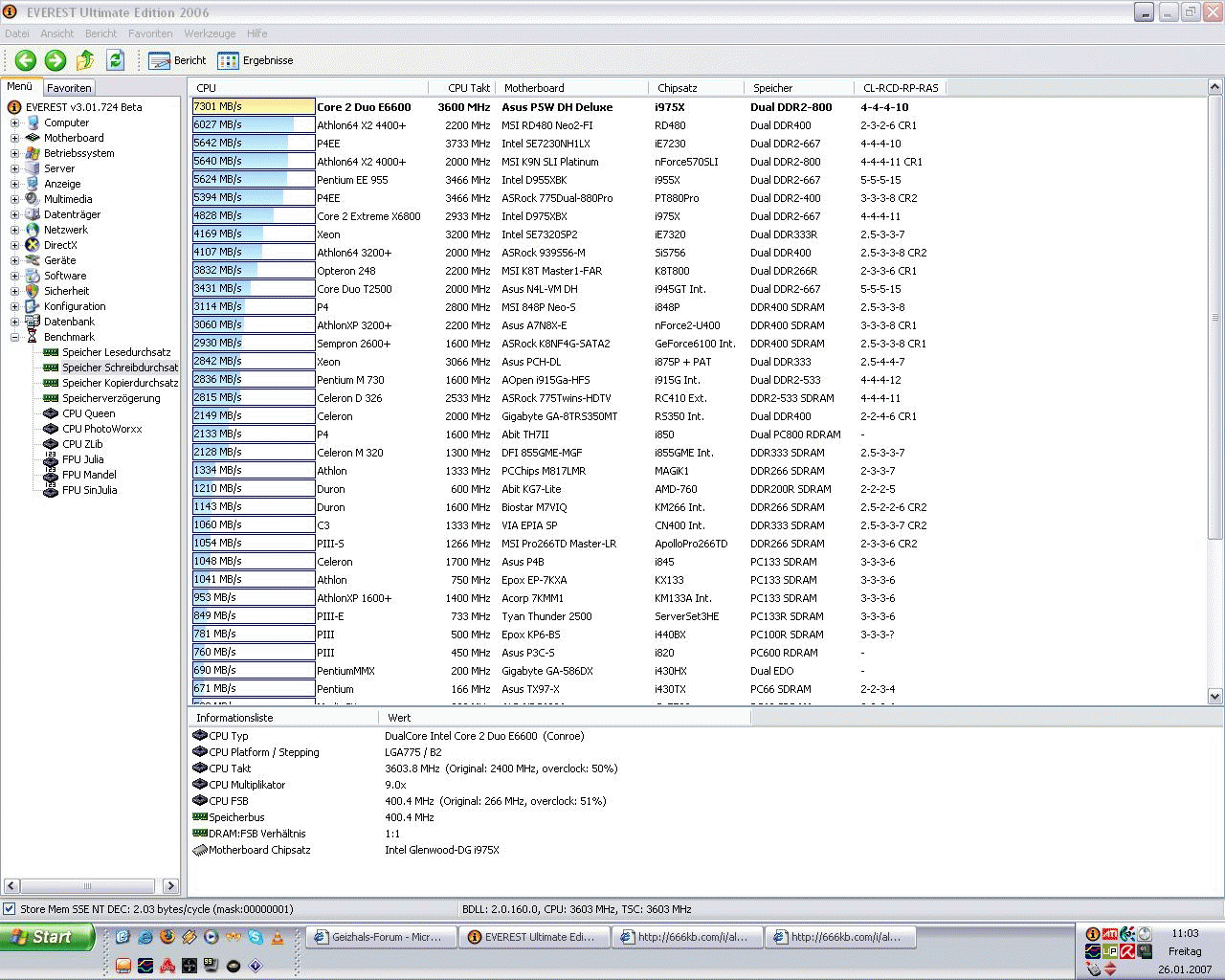Expand the Anzeige tree node
Screen dimensions: 1225x980
pyautogui.click(x=14, y=184)
